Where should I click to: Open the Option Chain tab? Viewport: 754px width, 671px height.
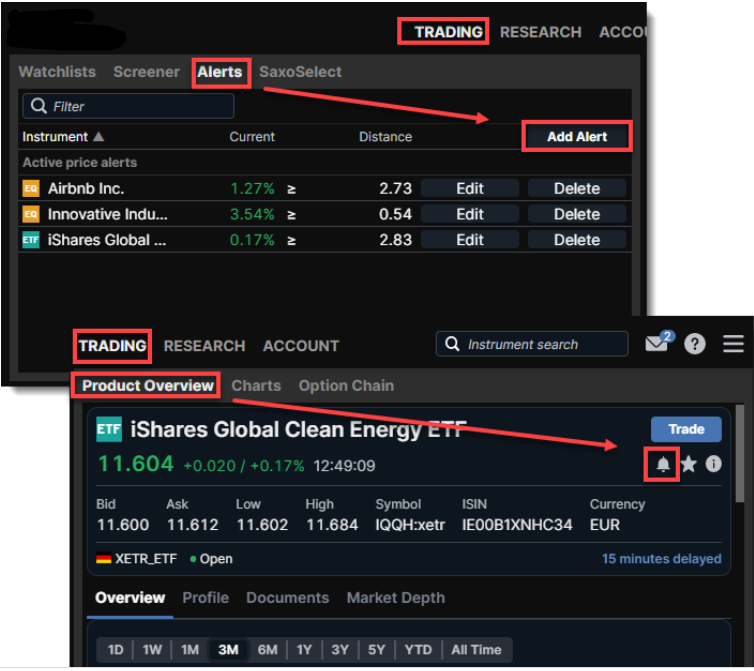coord(346,385)
